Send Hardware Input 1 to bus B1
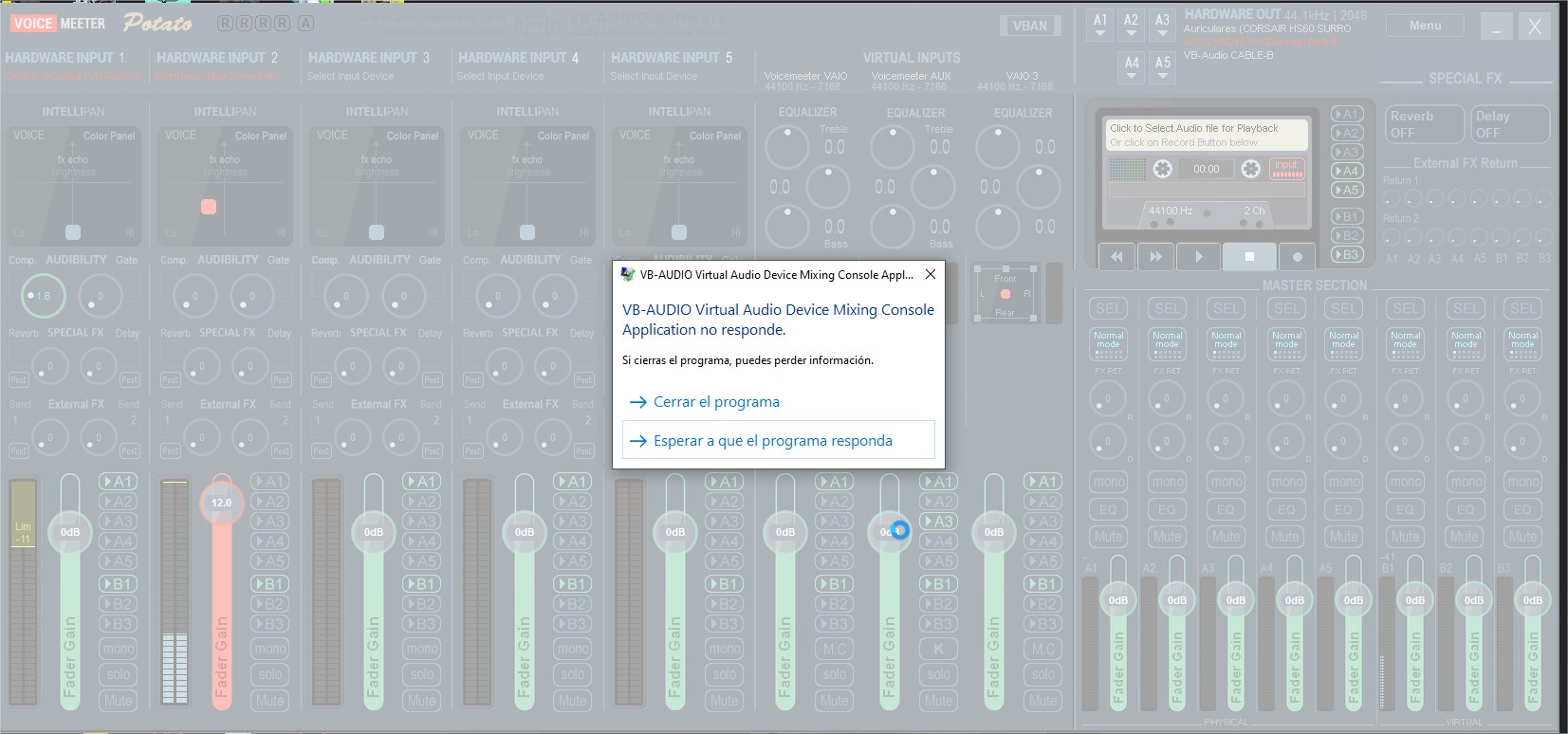 coord(119,584)
